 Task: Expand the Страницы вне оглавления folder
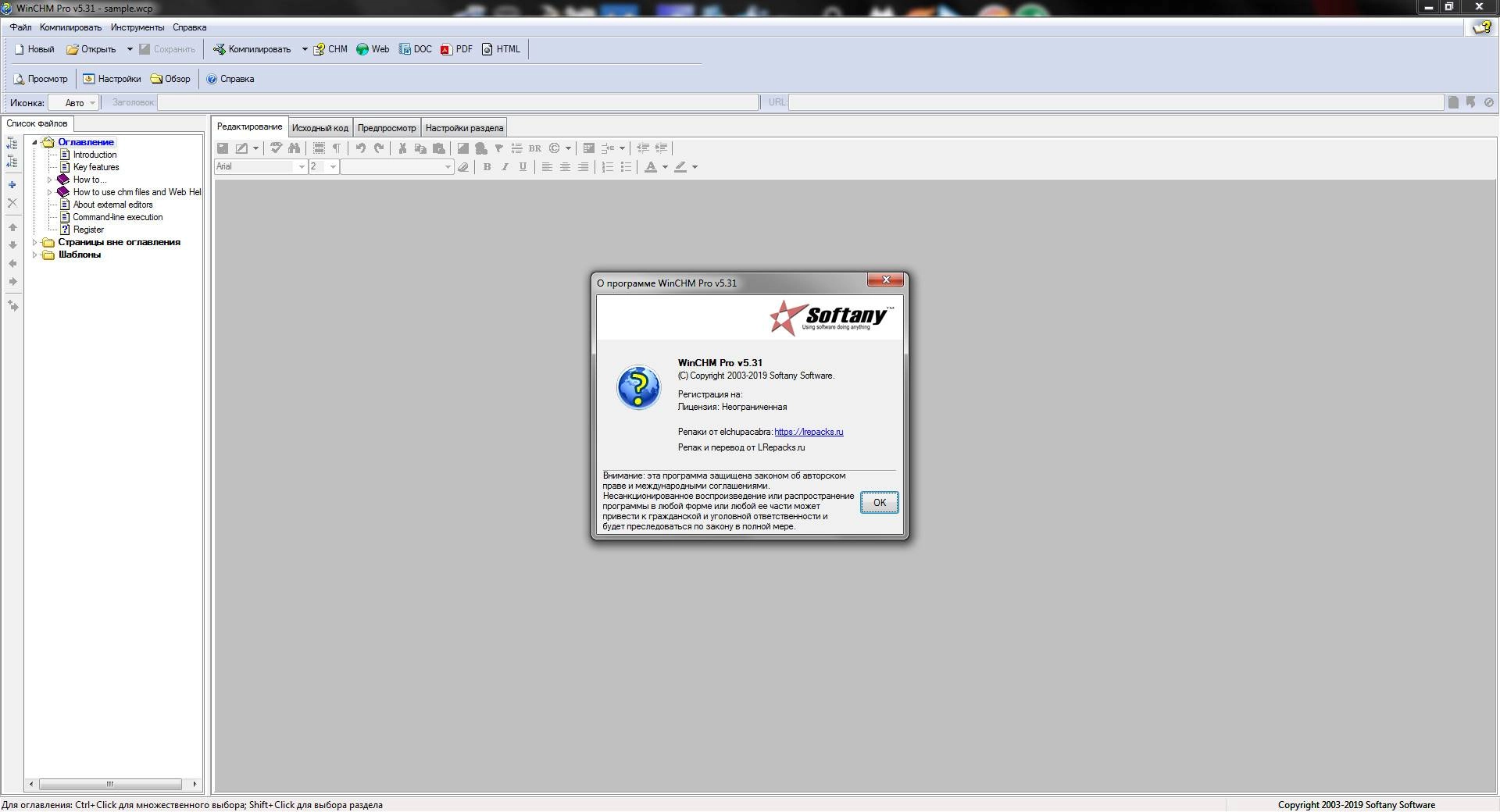click(x=34, y=243)
